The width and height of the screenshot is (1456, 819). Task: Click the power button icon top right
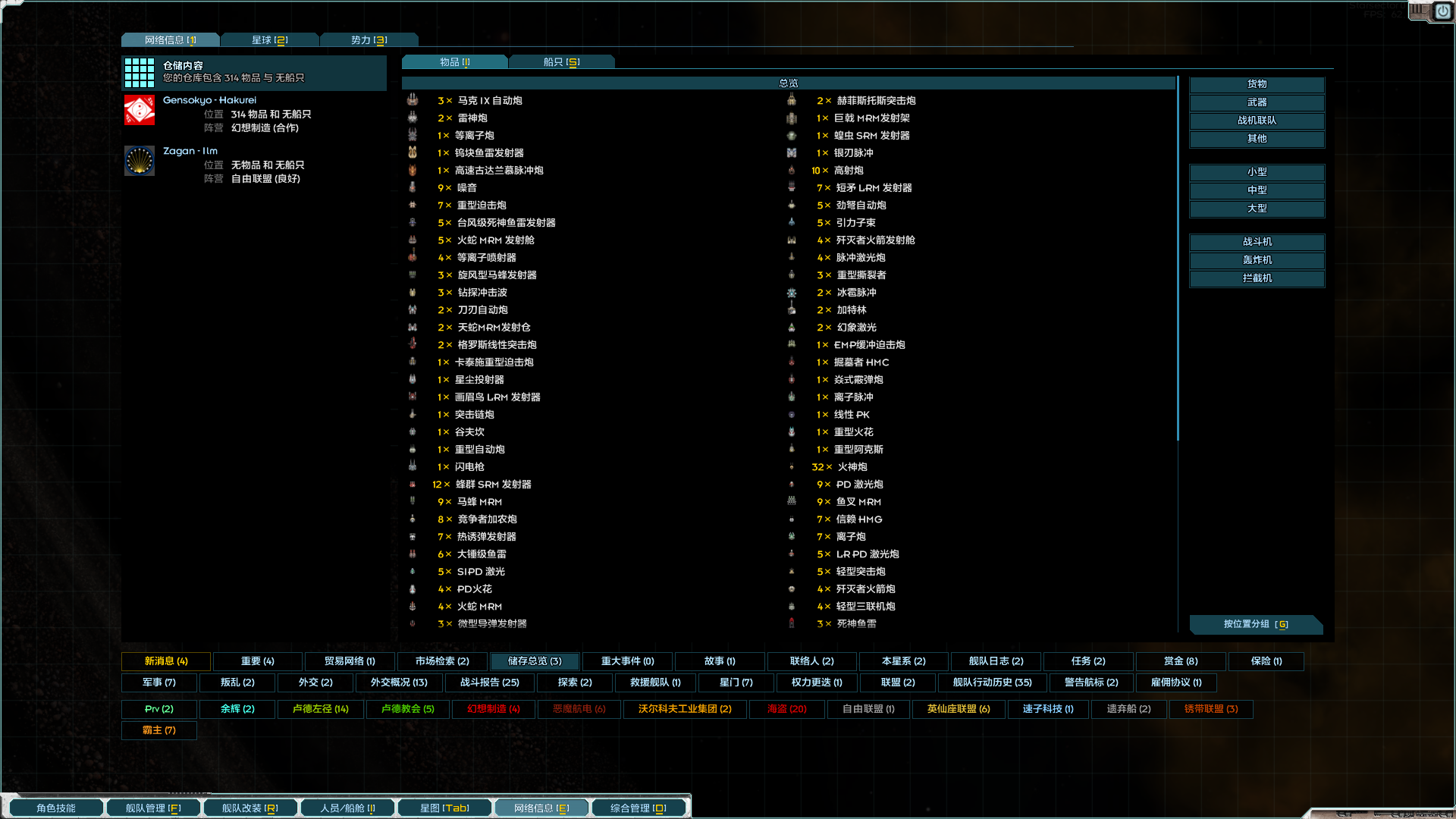pos(1442,12)
